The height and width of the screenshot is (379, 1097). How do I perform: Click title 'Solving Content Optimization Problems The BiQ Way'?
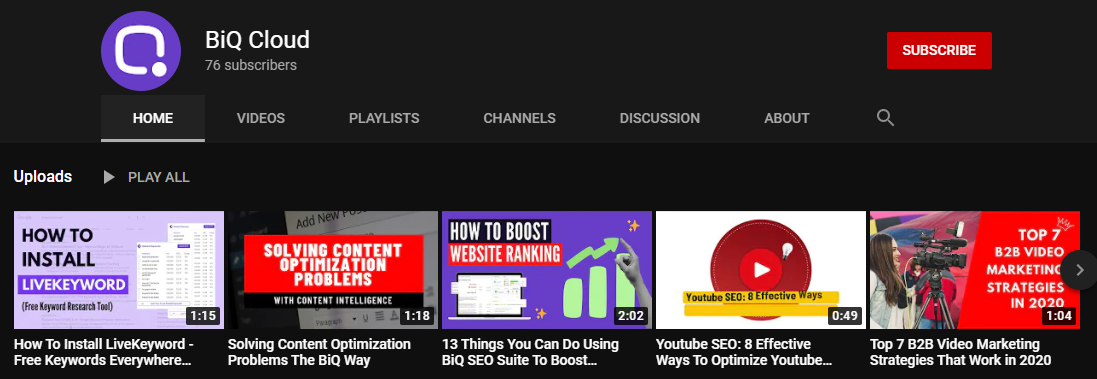pos(320,352)
